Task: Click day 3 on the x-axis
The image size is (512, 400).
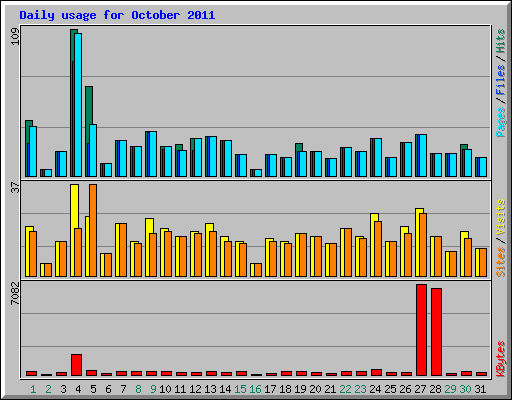Action: coord(63,389)
